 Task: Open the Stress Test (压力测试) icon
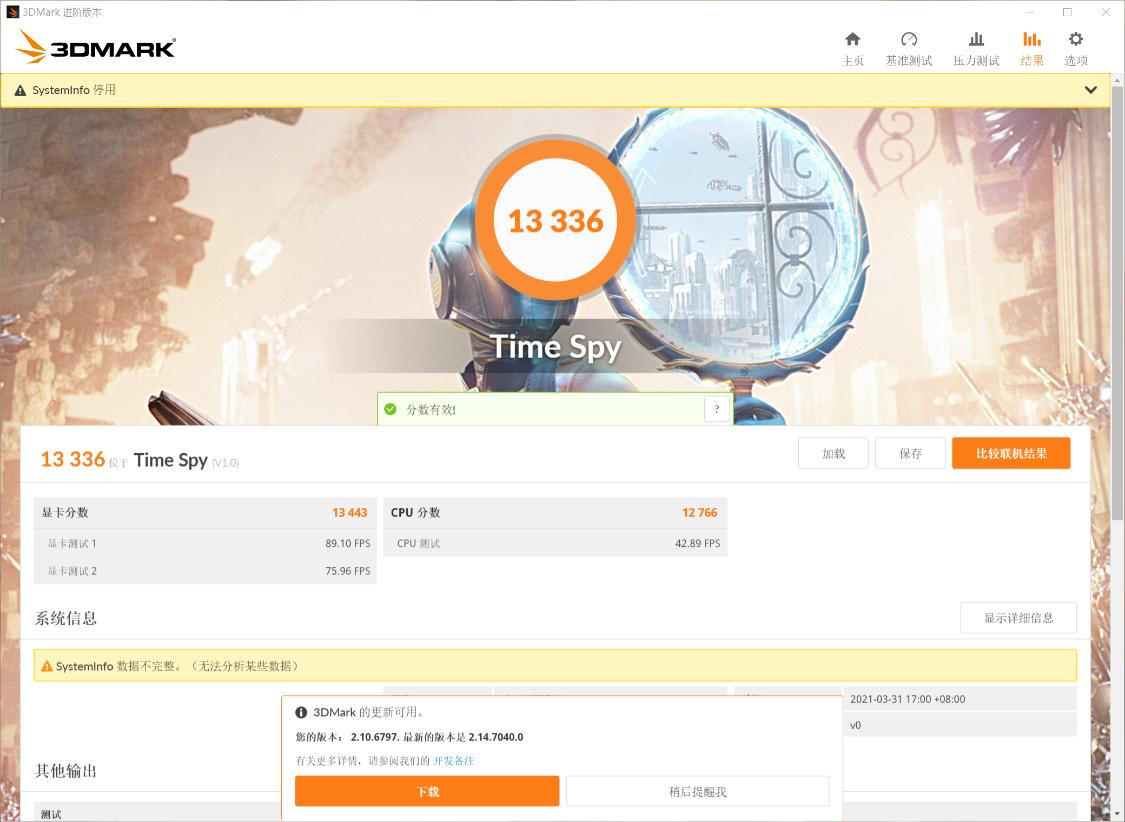point(976,39)
